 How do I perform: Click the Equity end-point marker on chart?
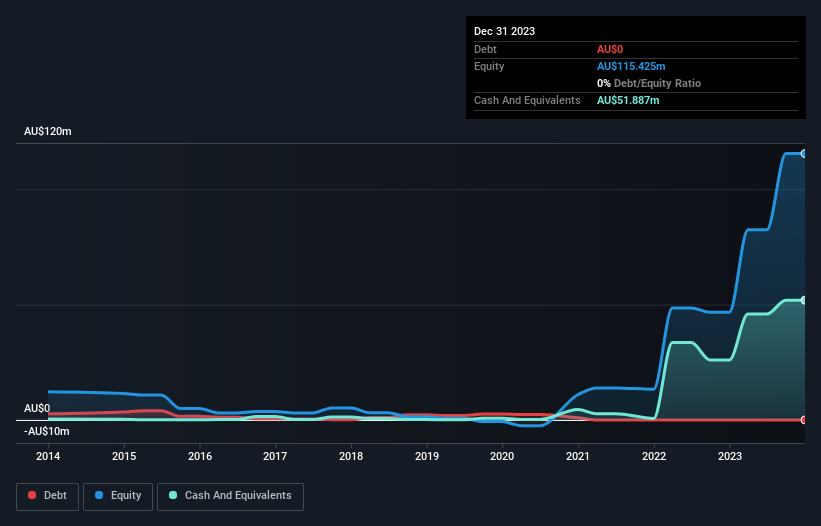pos(803,154)
